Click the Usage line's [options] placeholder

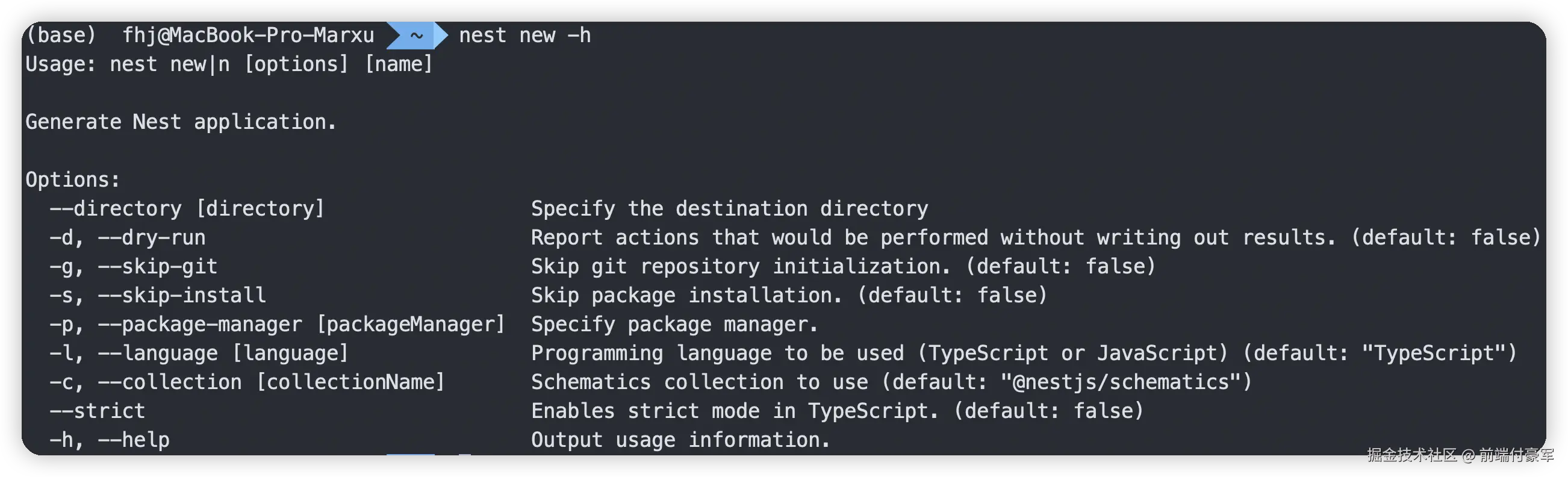coord(296,64)
